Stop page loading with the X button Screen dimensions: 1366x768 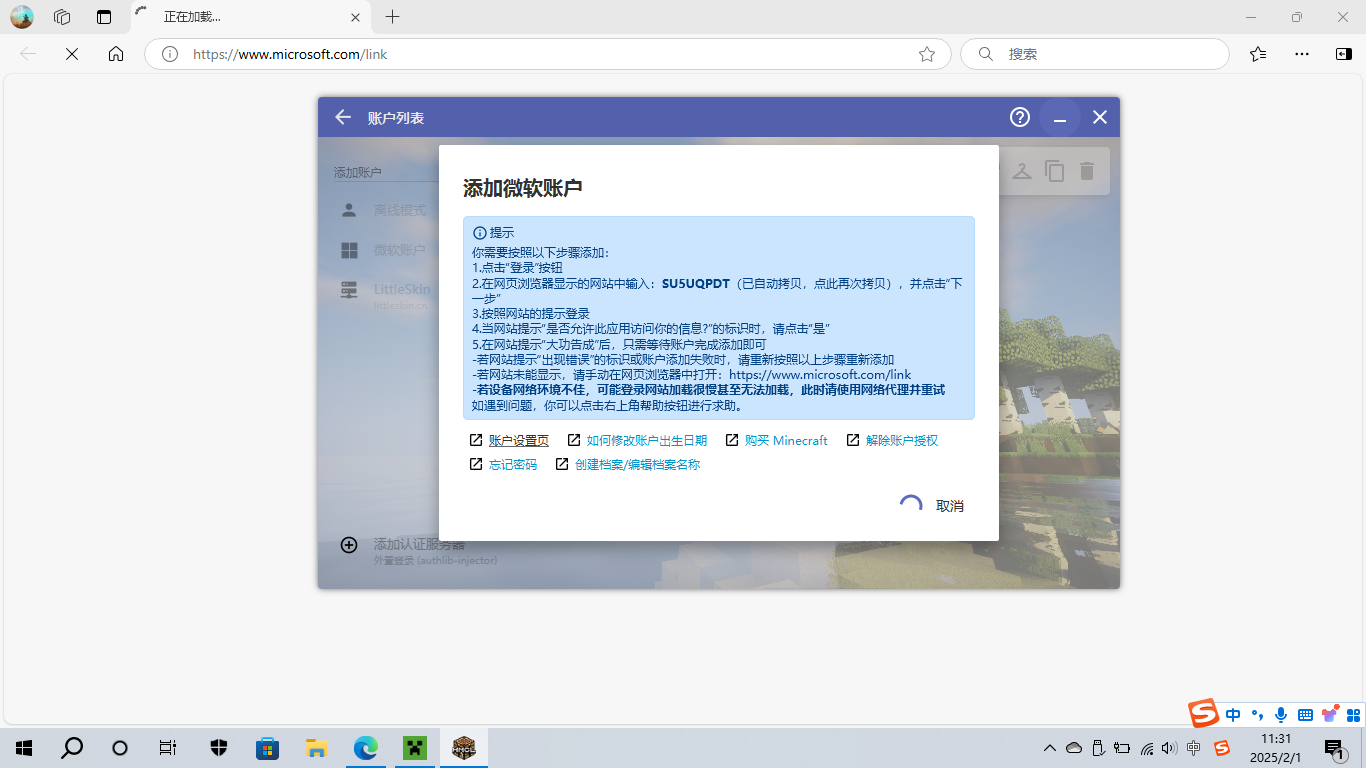click(72, 54)
